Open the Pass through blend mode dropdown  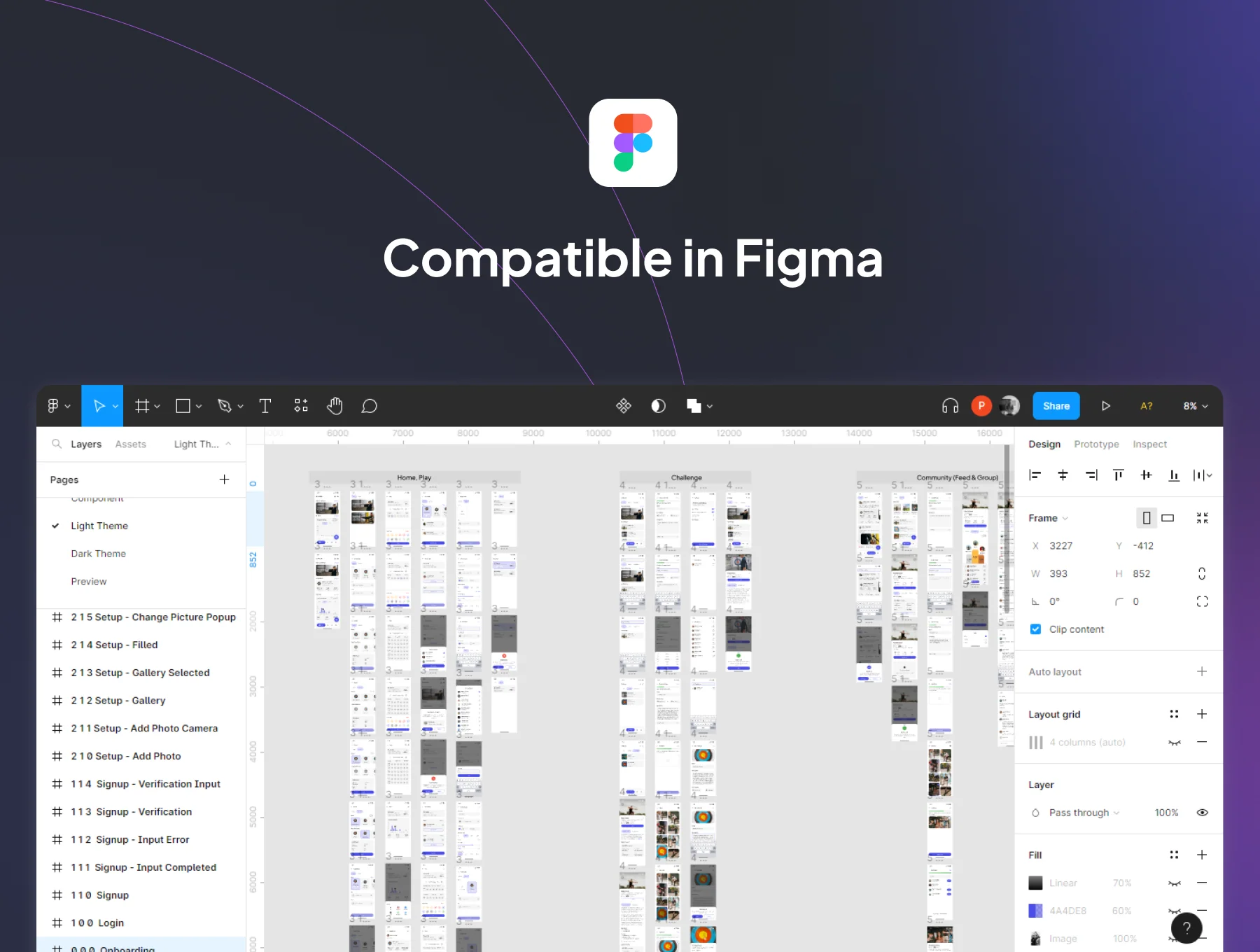click(x=1084, y=813)
